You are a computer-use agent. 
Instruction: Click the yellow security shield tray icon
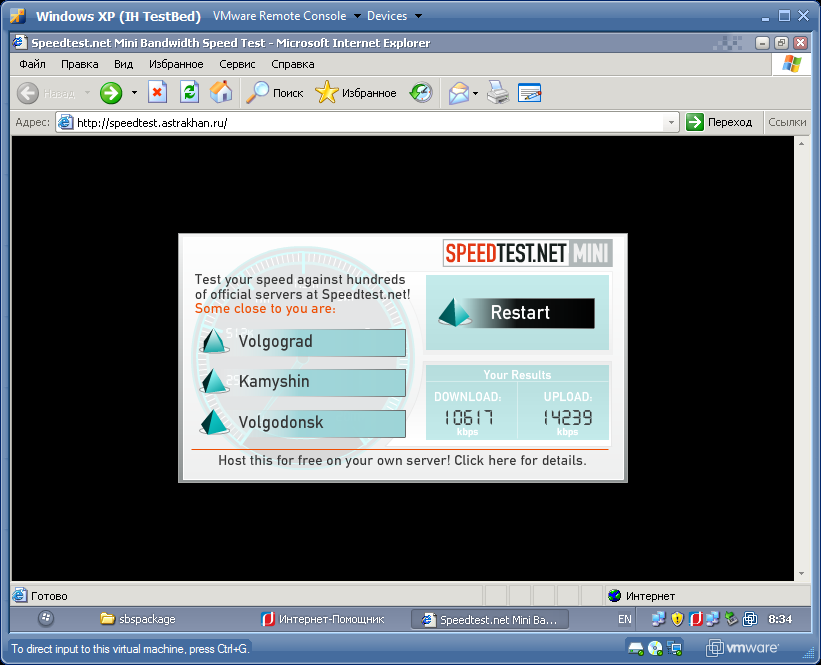point(678,619)
